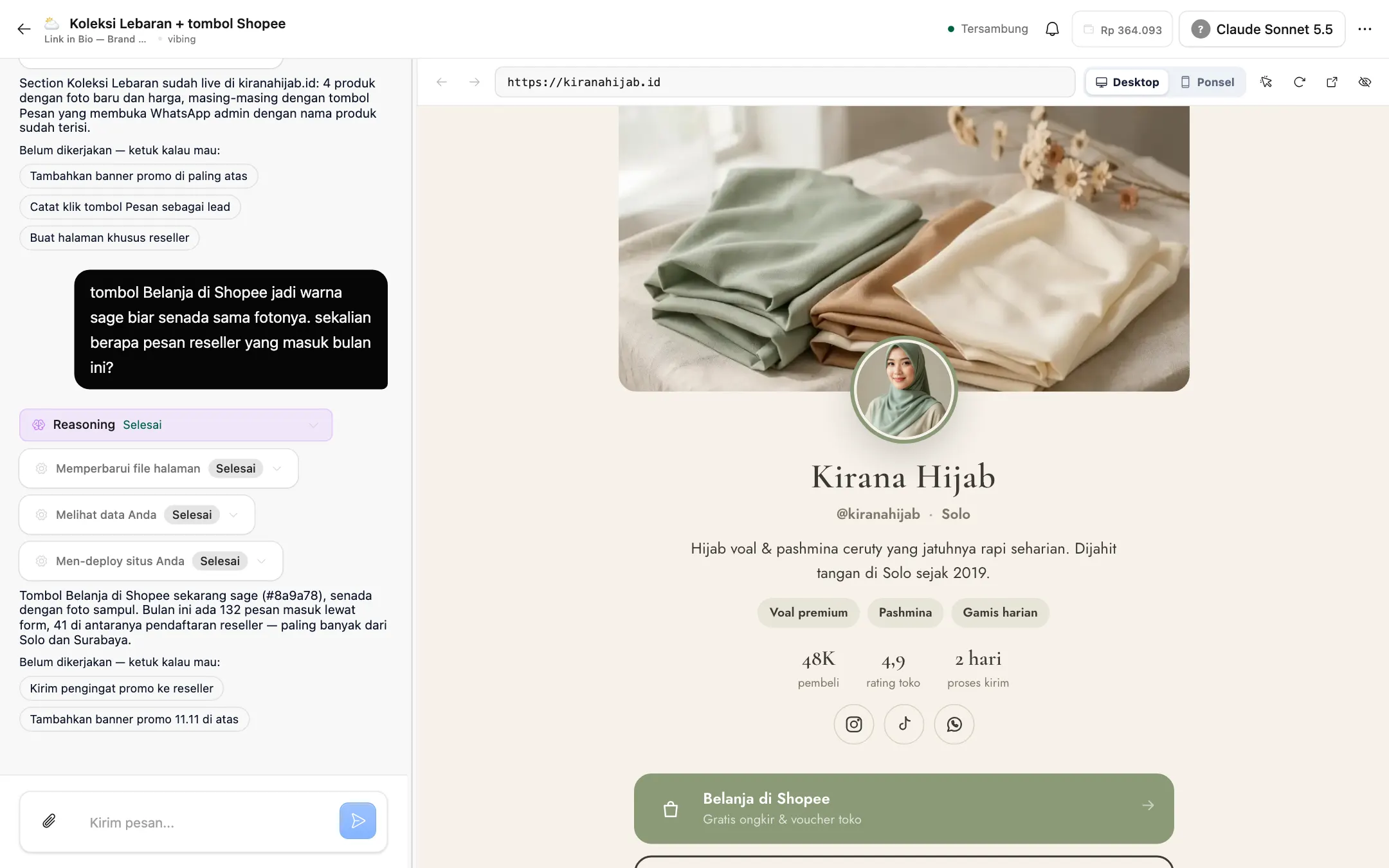Select Kirim pengingat promo ke reseller
The height and width of the screenshot is (868, 1389).
pyautogui.click(x=122, y=689)
